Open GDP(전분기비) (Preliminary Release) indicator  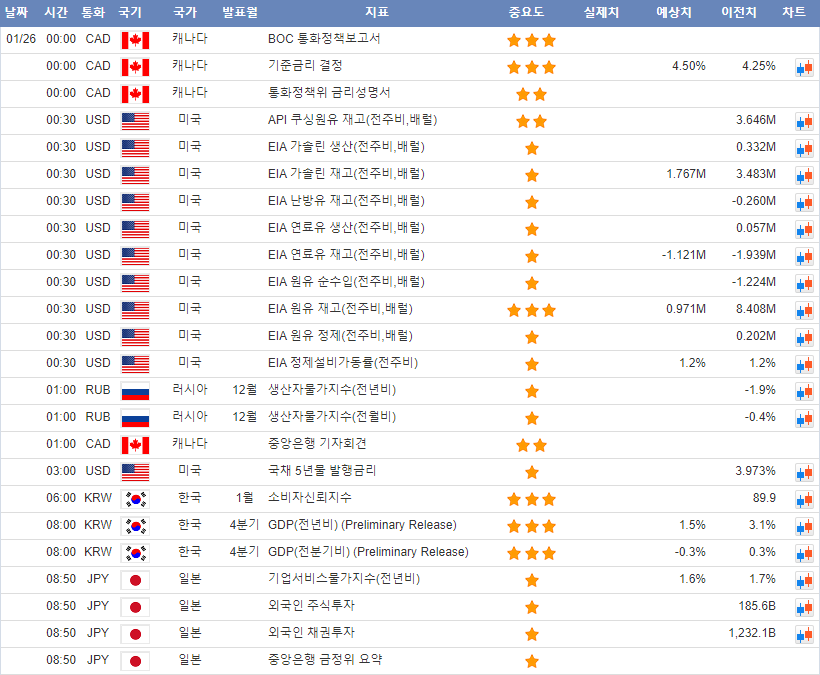coord(368,552)
